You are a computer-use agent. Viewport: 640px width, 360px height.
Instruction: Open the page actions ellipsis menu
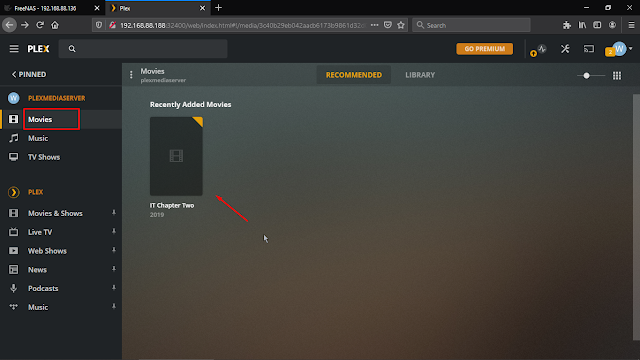click(374, 25)
